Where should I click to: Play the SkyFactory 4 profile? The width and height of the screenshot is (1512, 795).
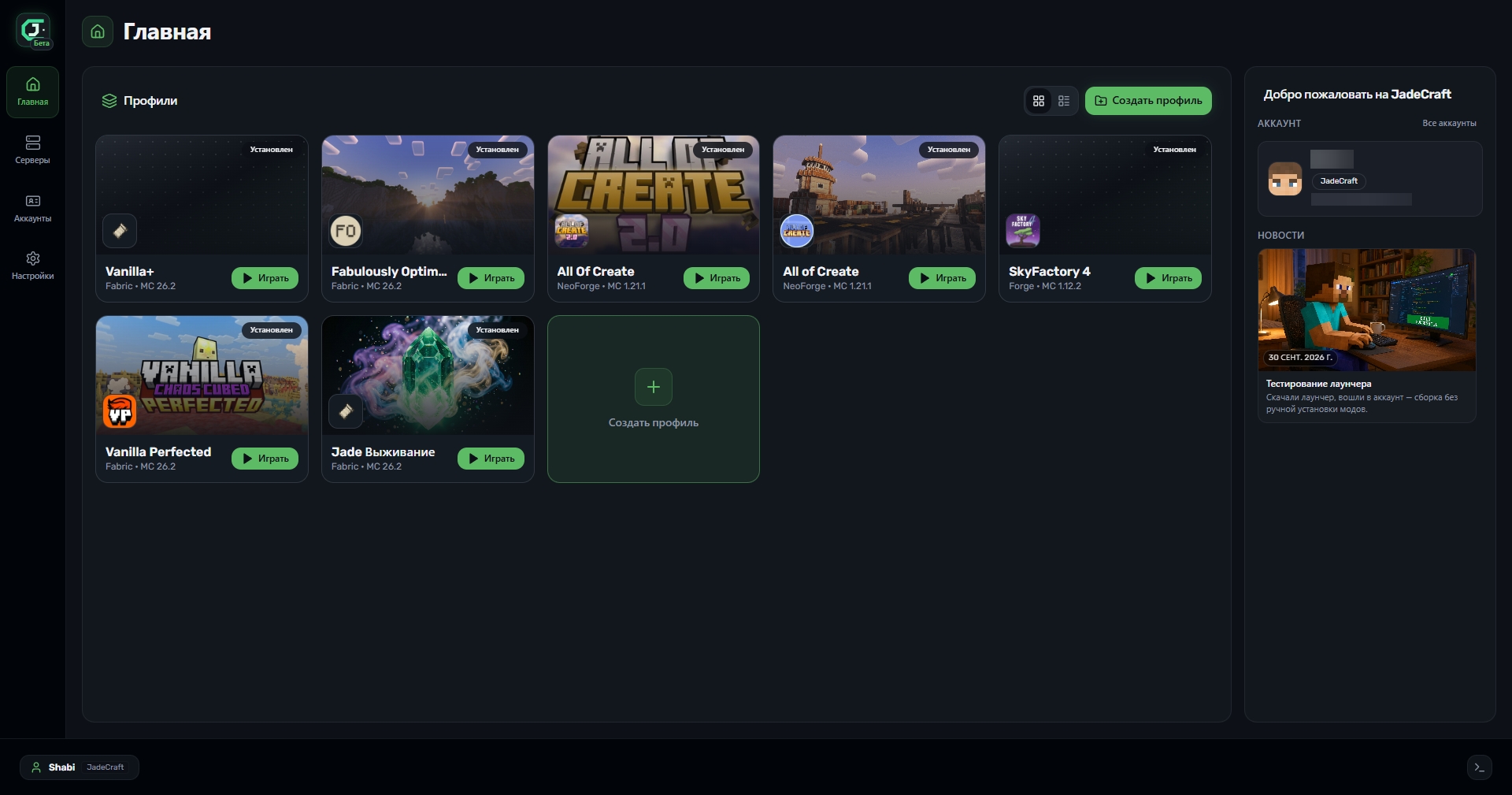pyautogui.click(x=1168, y=278)
